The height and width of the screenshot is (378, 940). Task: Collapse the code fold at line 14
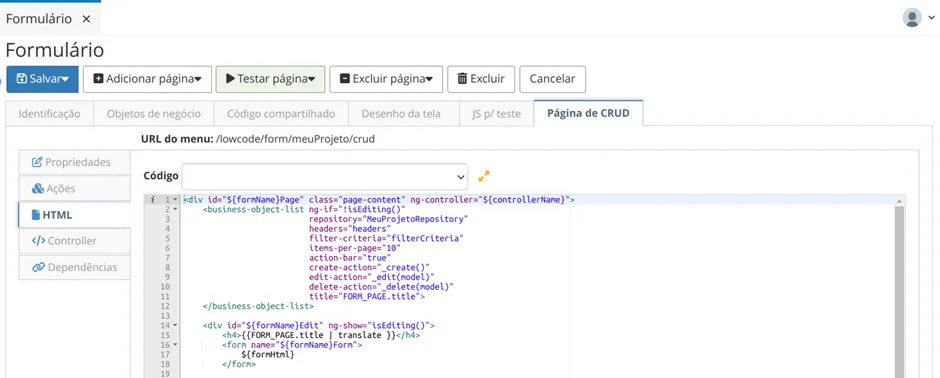click(x=174, y=325)
